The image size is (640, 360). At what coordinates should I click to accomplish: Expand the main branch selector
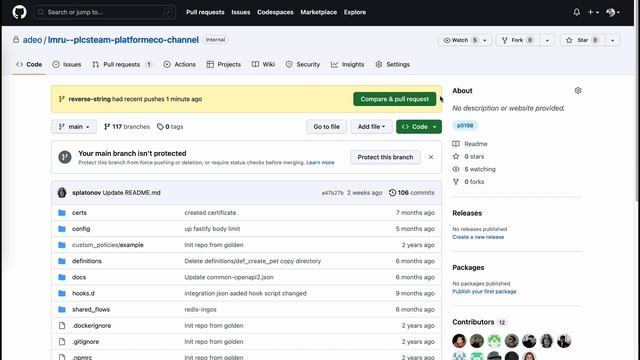click(74, 127)
